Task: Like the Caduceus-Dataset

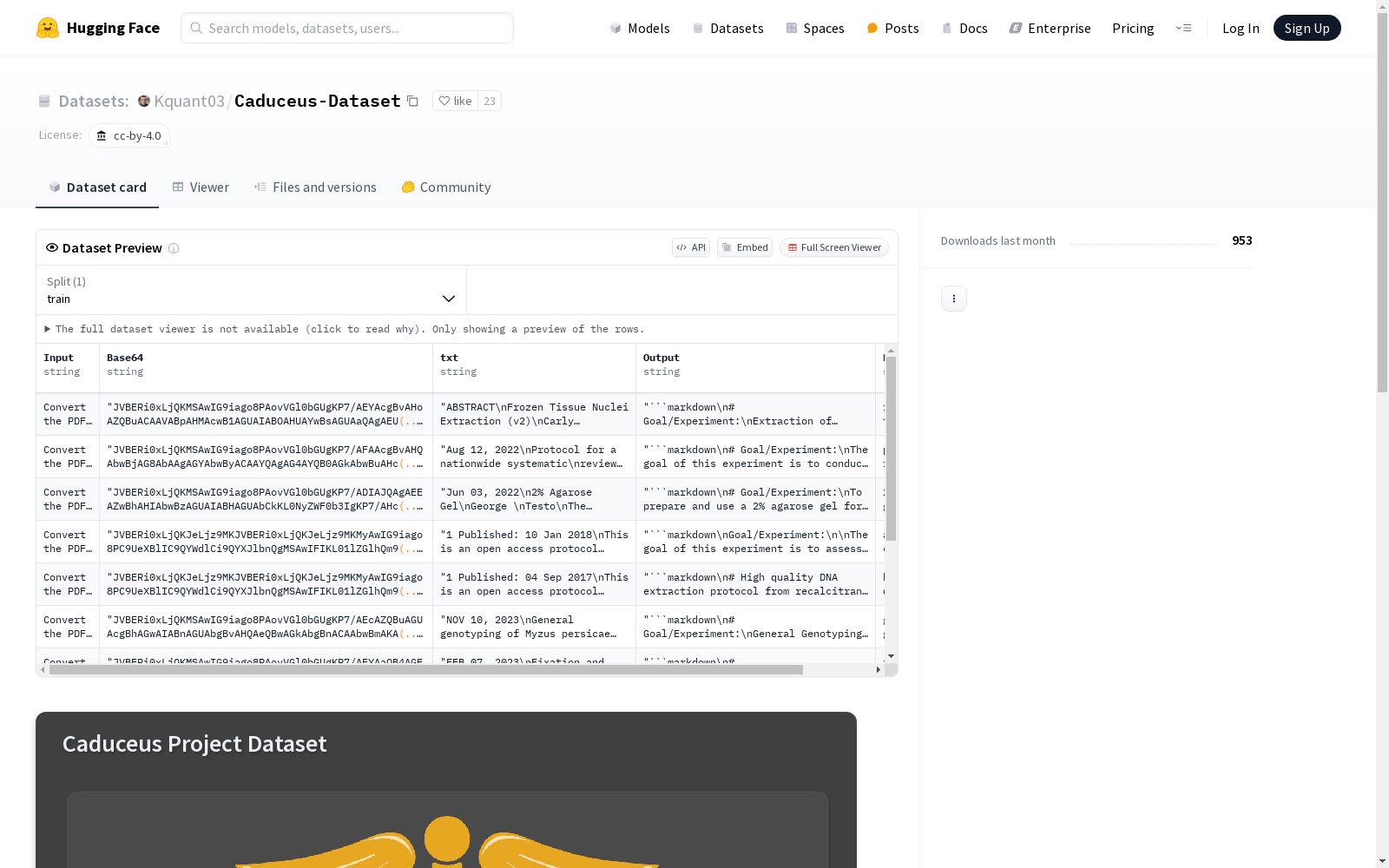Action: (x=455, y=101)
